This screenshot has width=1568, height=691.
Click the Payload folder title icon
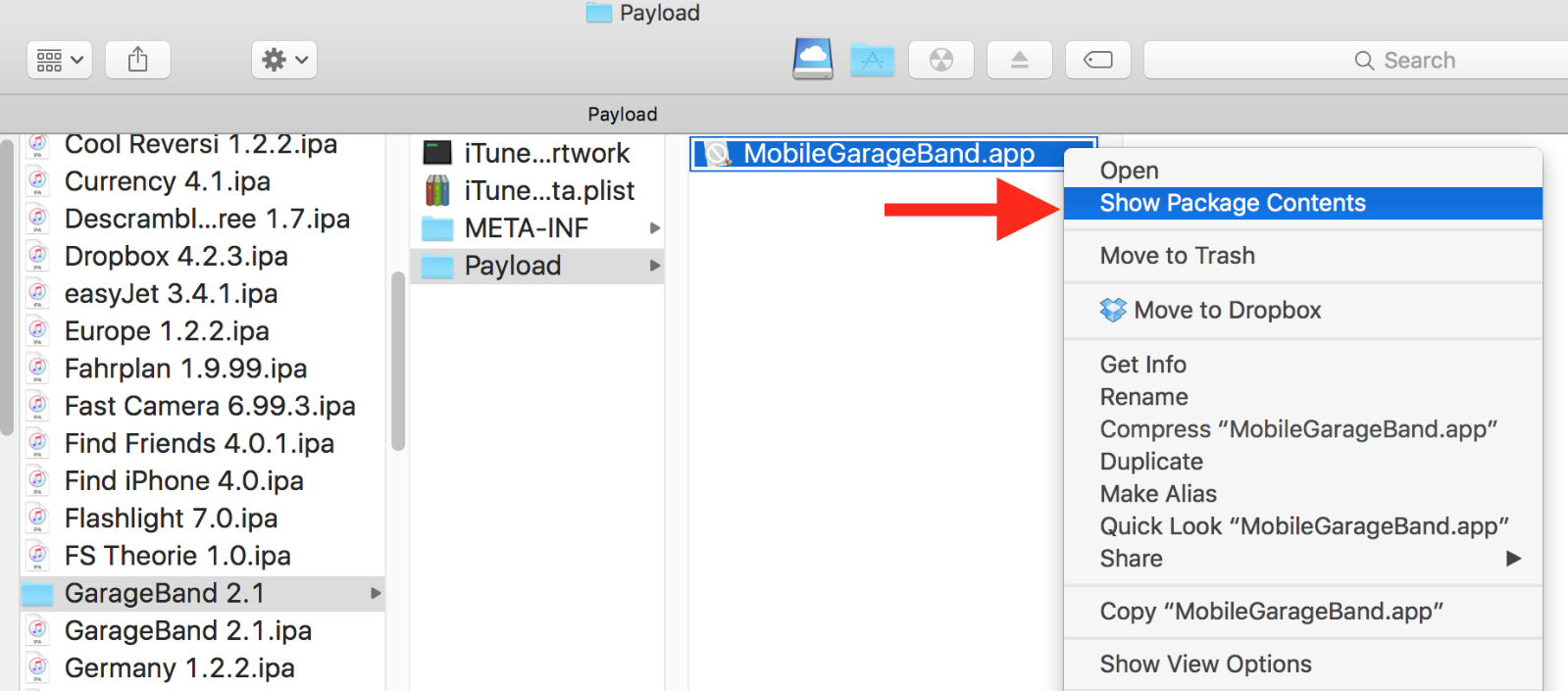point(599,12)
